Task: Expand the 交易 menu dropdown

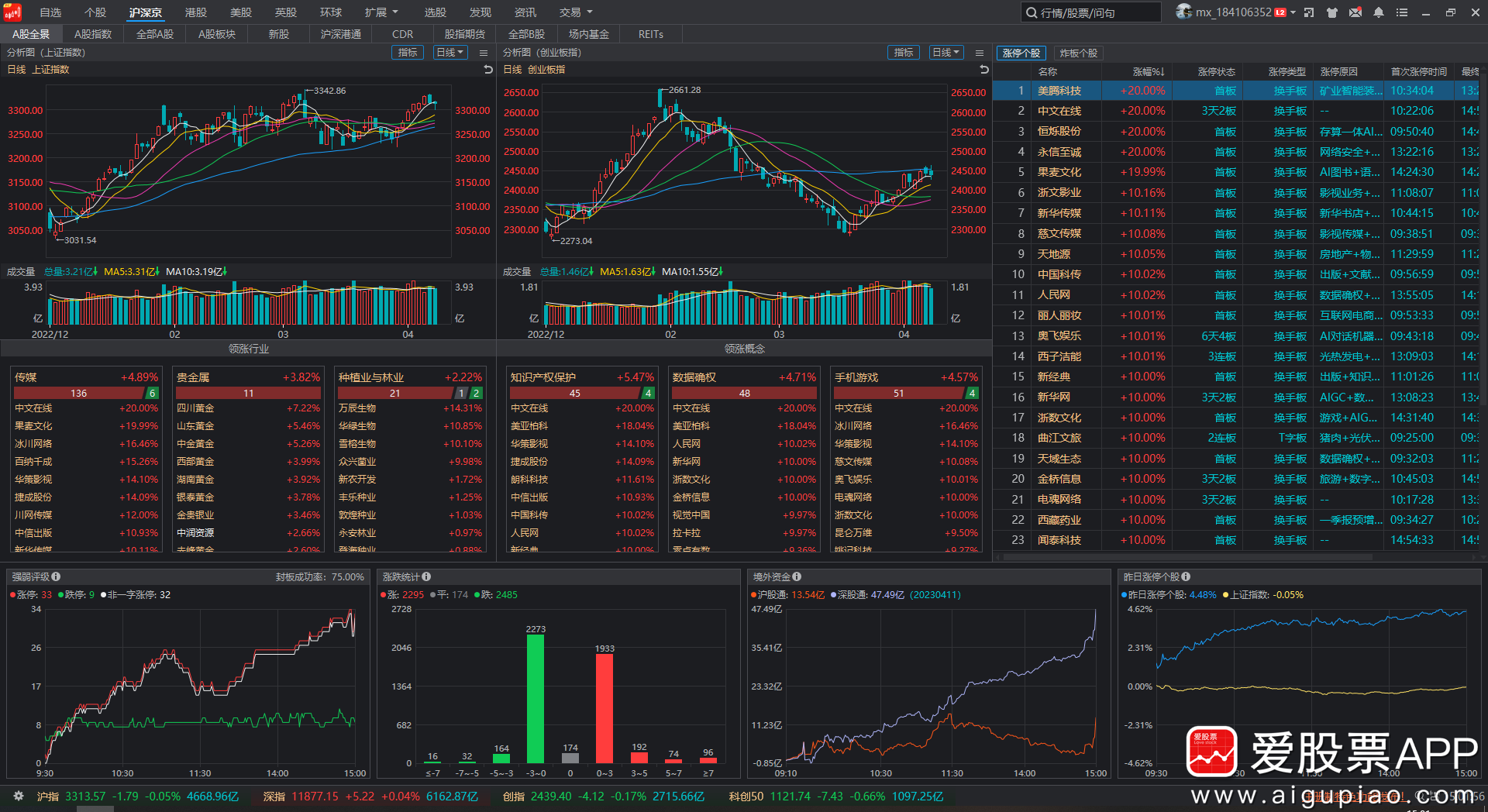Action: (576, 12)
